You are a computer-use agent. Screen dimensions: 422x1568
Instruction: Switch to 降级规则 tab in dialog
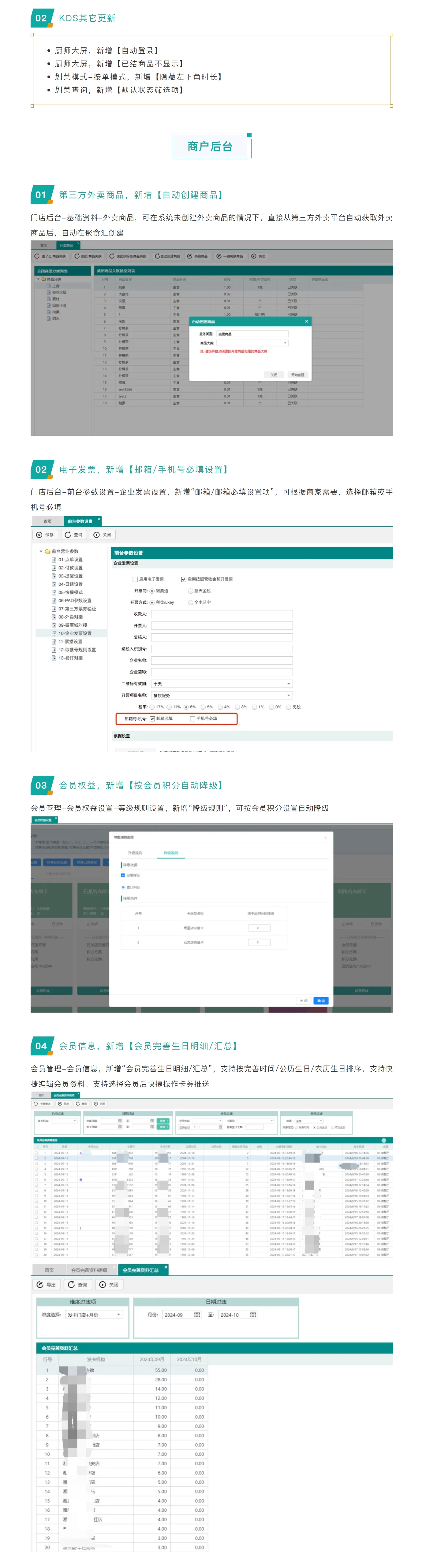tap(170, 853)
